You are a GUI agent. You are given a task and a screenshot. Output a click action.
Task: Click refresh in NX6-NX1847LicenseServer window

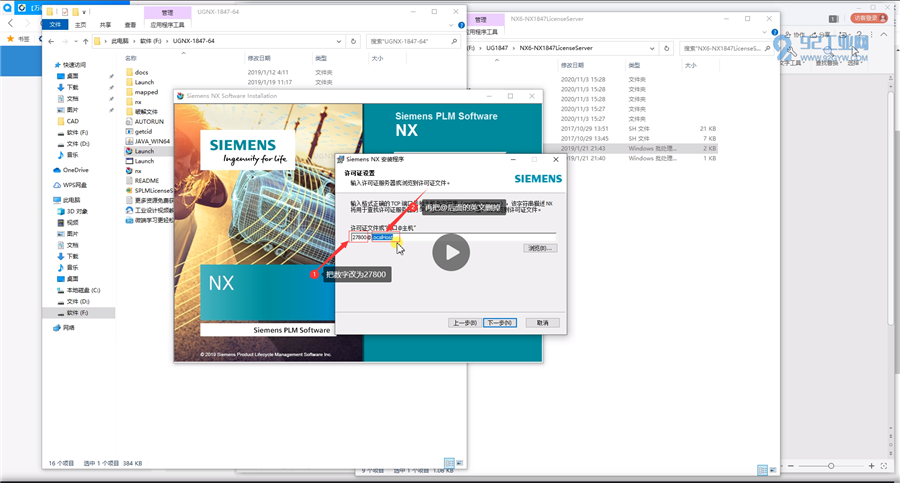tap(666, 48)
